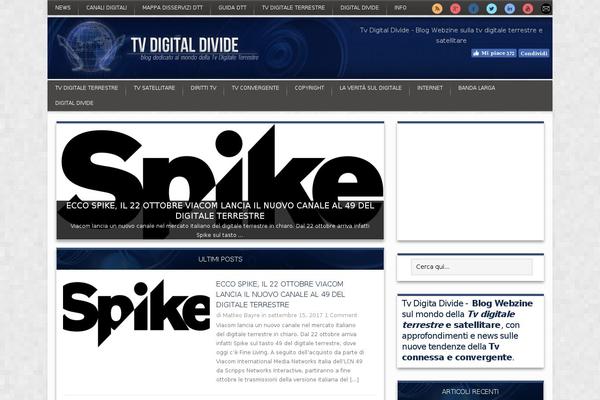Click the 'settembre 15, 2017' post date
The width and height of the screenshot is (600, 400).
(295, 315)
